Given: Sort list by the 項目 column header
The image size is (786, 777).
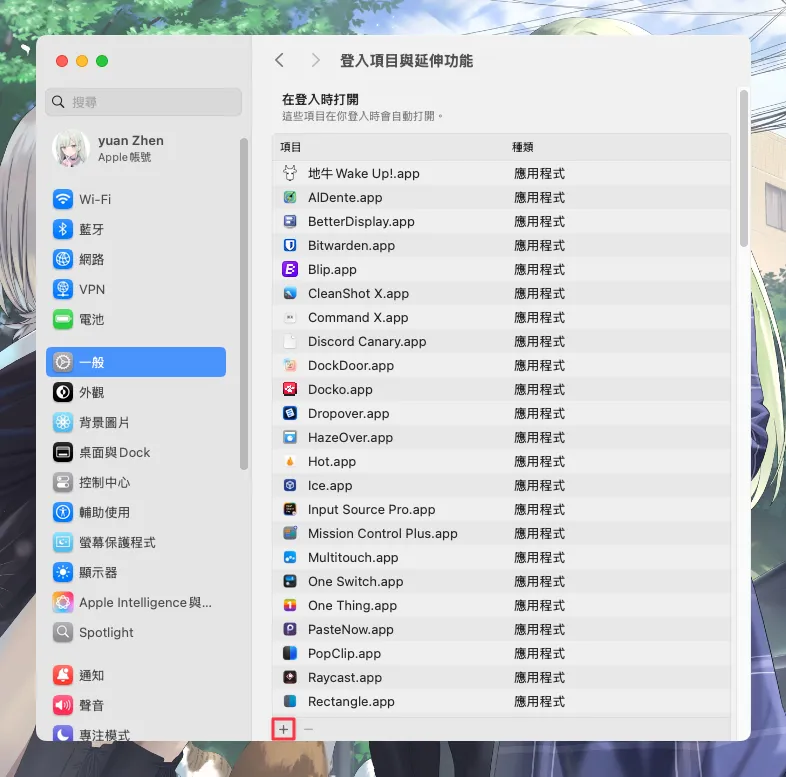Looking at the screenshot, I should point(291,147).
